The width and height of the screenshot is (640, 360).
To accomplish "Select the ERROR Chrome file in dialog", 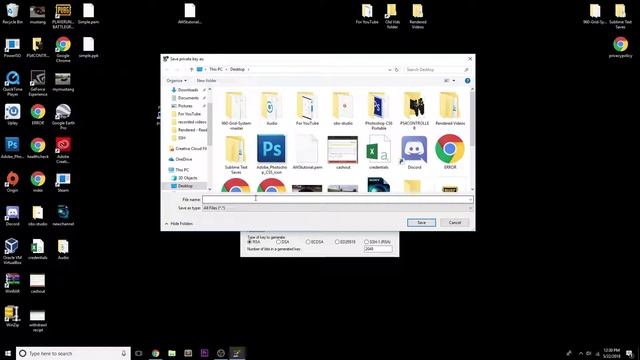I will 450,152.
